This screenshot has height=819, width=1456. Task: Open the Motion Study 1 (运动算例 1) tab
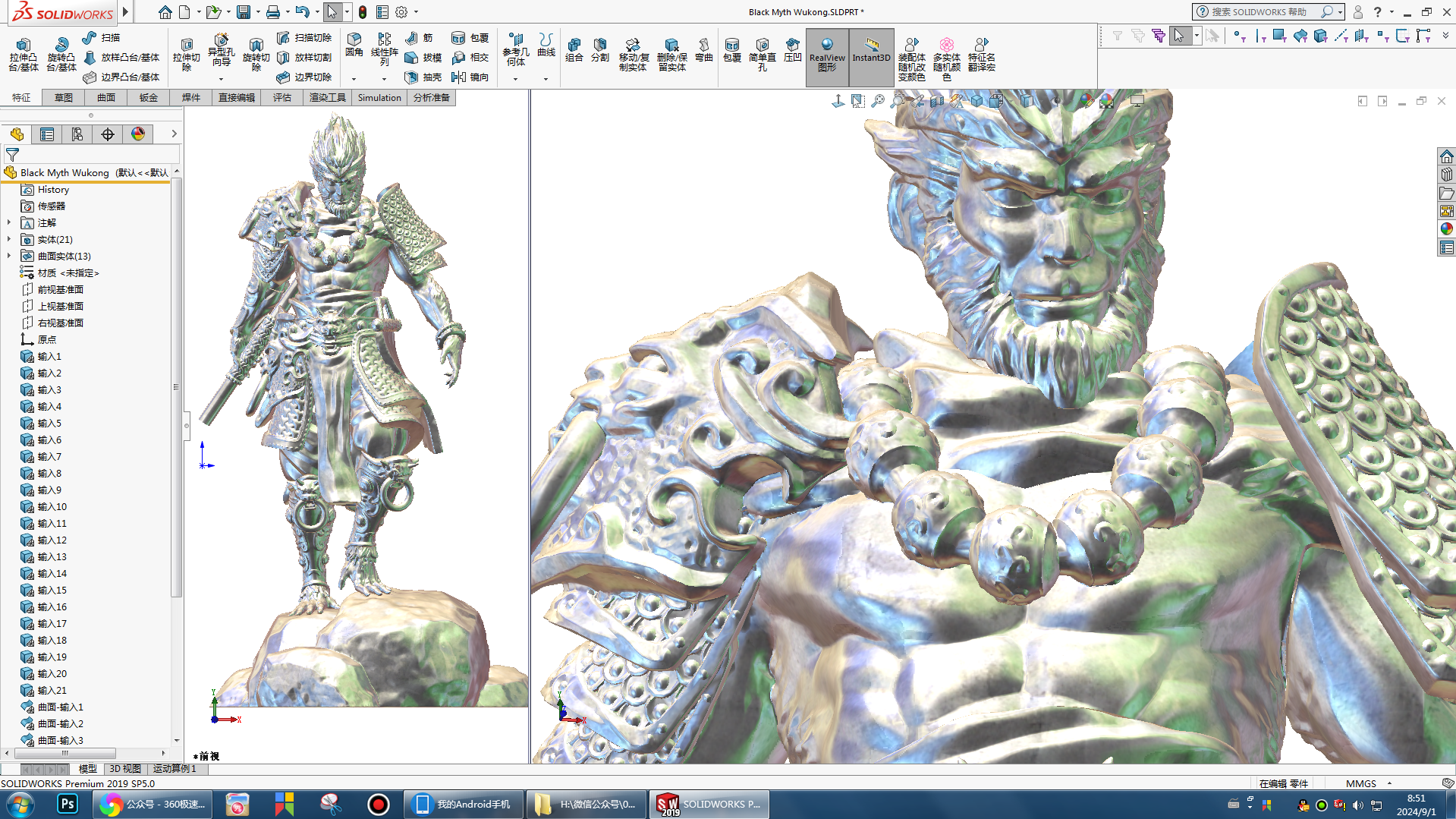[175, 769]
